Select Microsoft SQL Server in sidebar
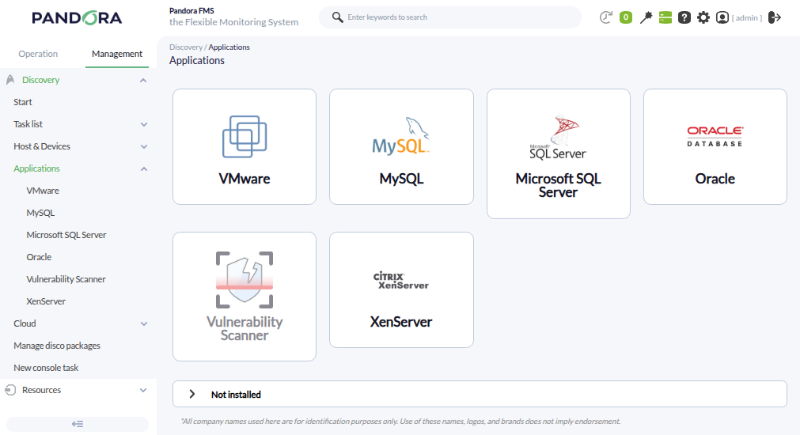The image size is (800, 435). [x=66, y=235]
